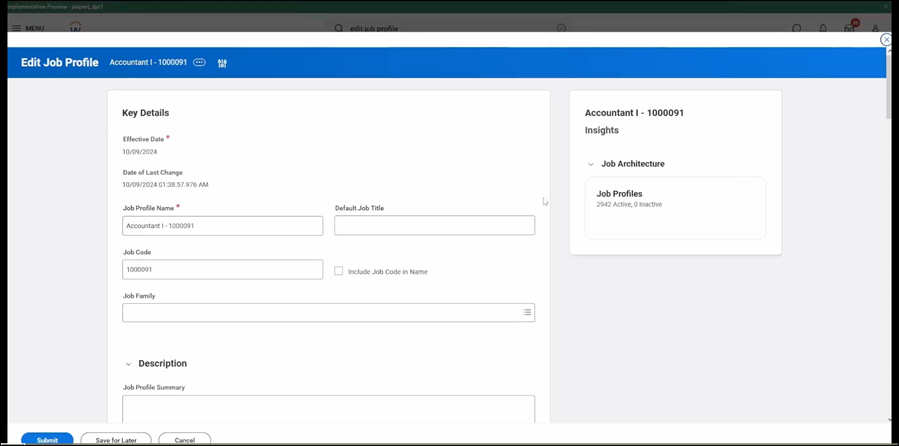
Task: Open the inbox icon with badge
Action: (x=850, y=28)
